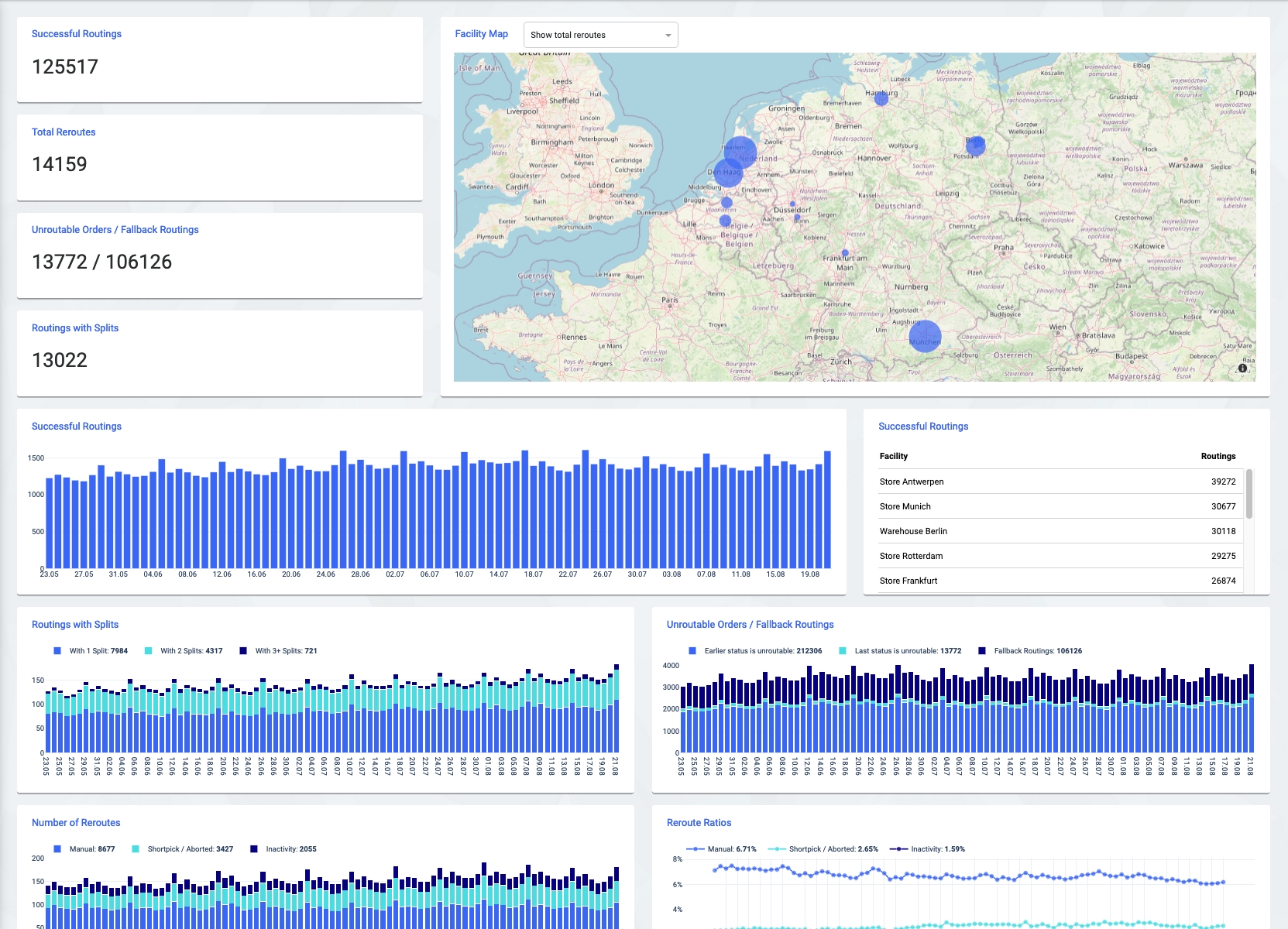
Task: Click the map attribution info icon
Action: [1242, 369]
